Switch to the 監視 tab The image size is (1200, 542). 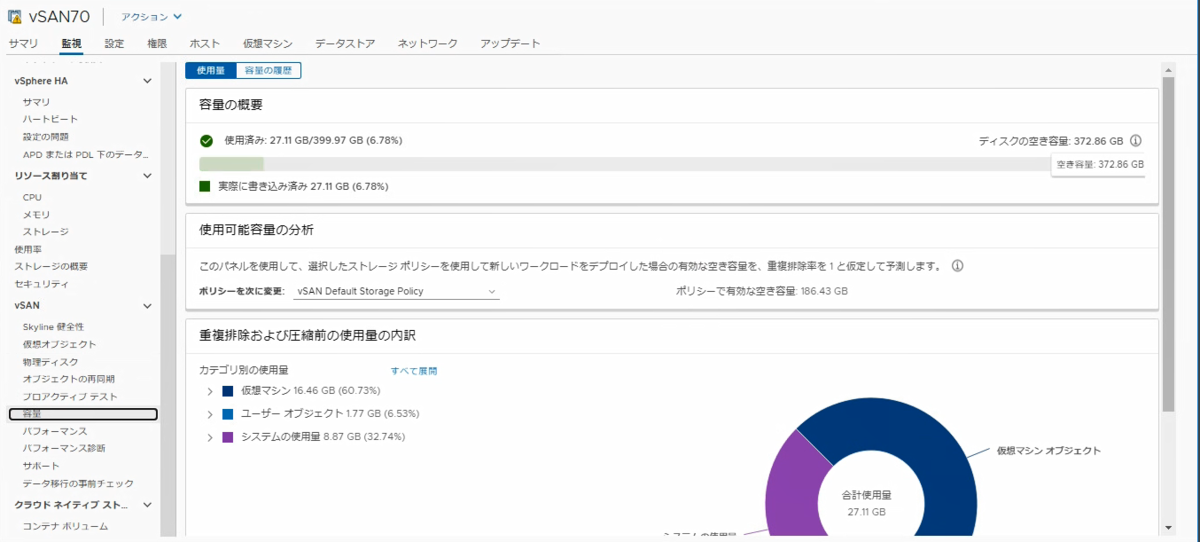tap(71, 44)
